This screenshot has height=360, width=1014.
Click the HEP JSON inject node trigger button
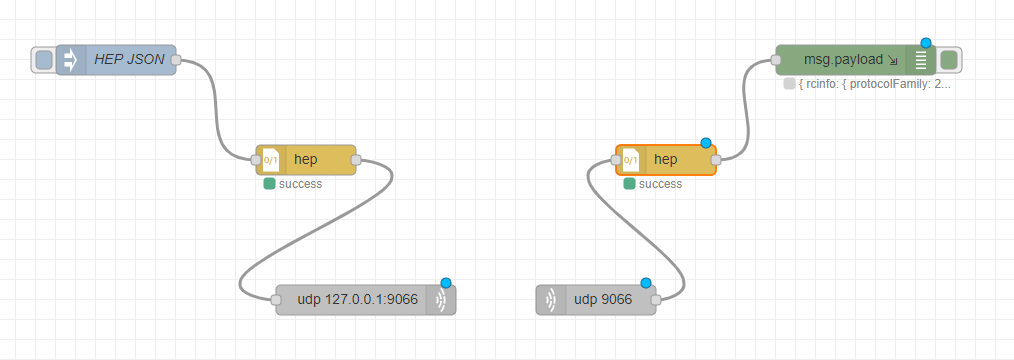pos(44,60)
